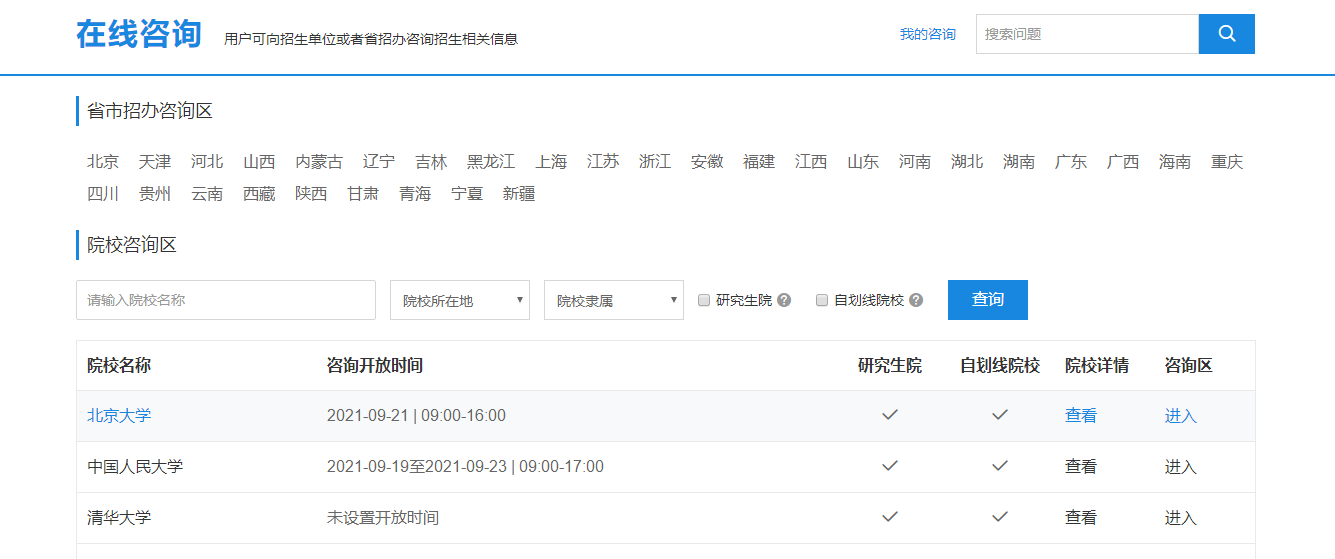Image resolution: width=1335 pixels, height=559 pixels.
Task: Select 安徽 province link
Action: [x=707, y=162]
